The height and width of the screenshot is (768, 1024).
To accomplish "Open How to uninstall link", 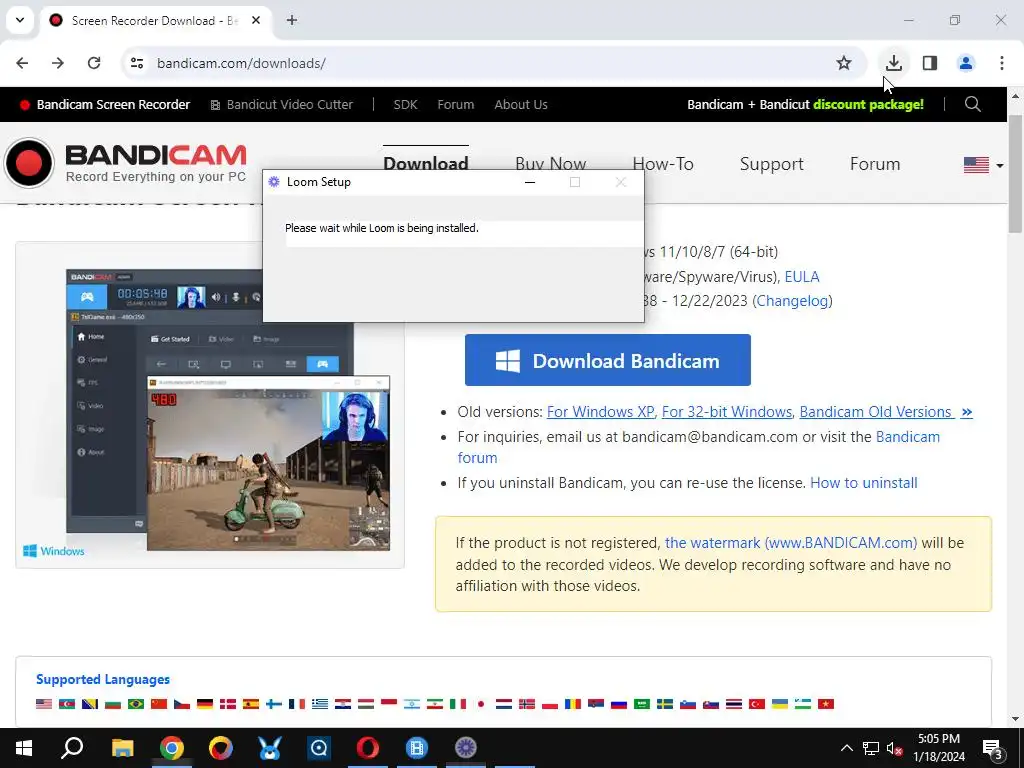I will pyautogui.click(x=863, y=483).
